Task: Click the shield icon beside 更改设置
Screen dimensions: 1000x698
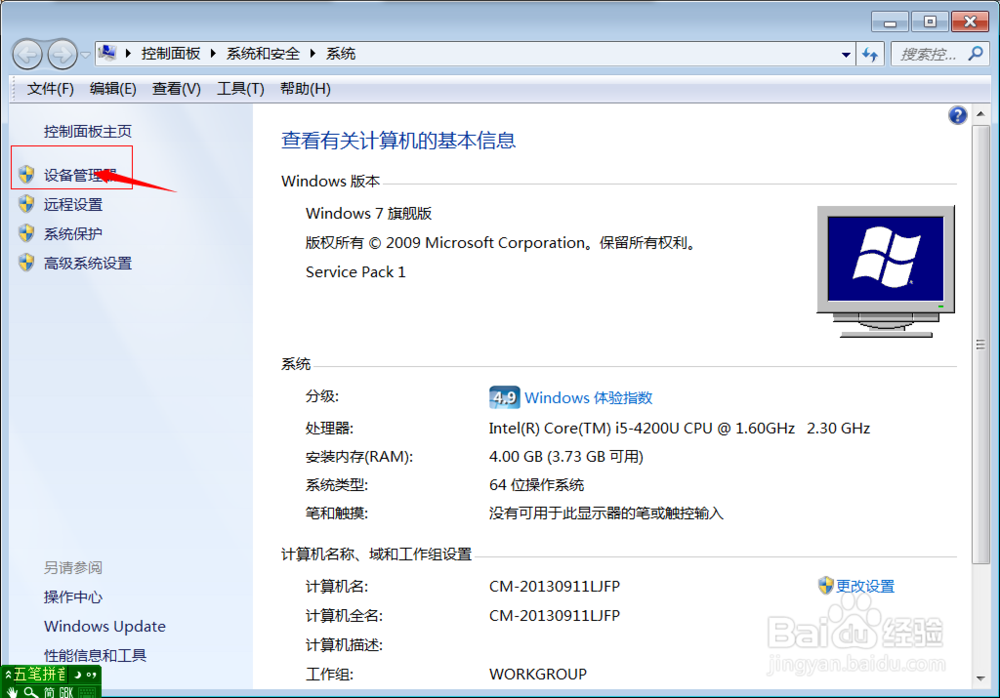Action: (x=826, y=585)
